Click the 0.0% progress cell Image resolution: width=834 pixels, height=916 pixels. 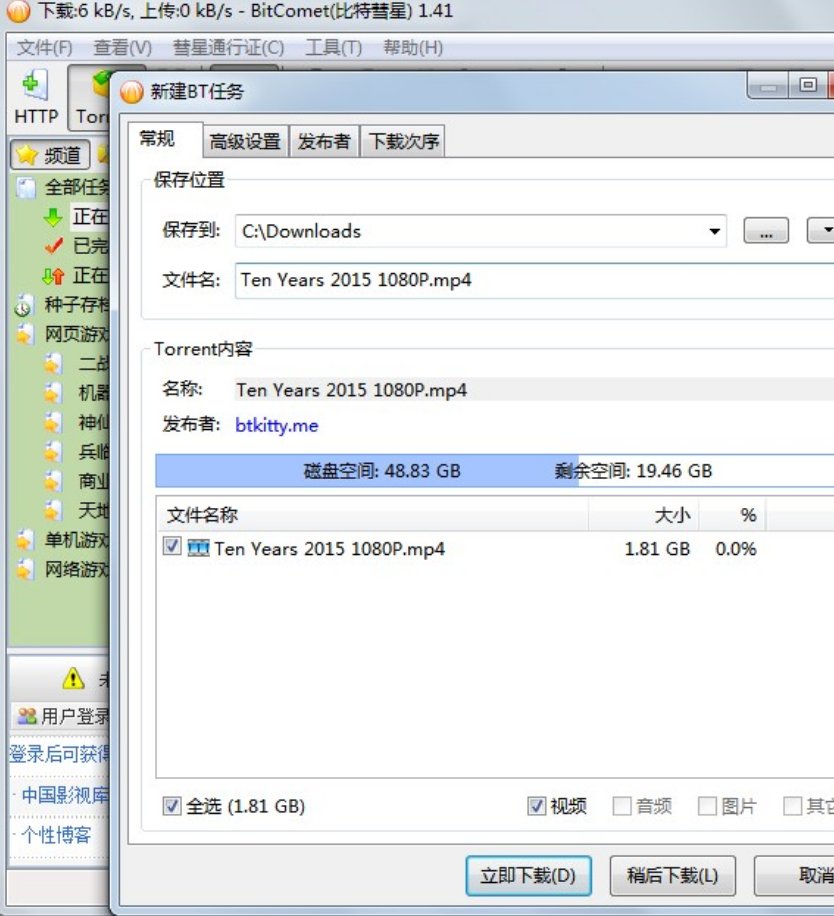(736, 549)
